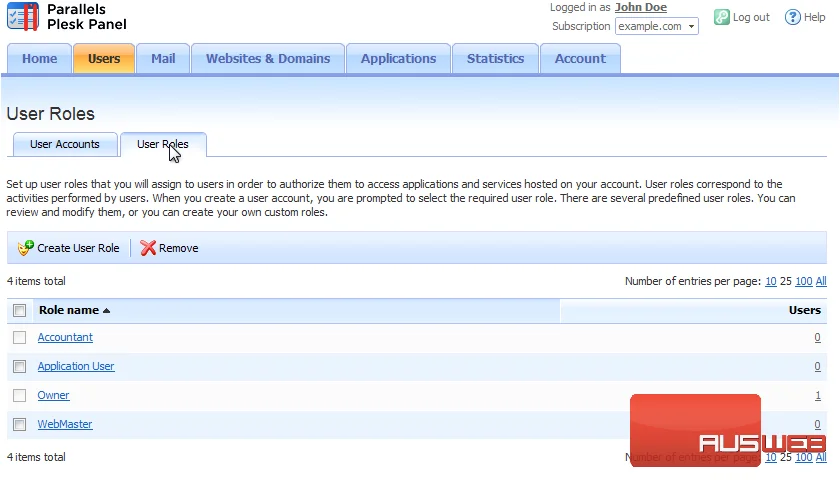Open the Websites & Domains tab
This screenshot has width=840, height=480.
[x=268, y=58]
